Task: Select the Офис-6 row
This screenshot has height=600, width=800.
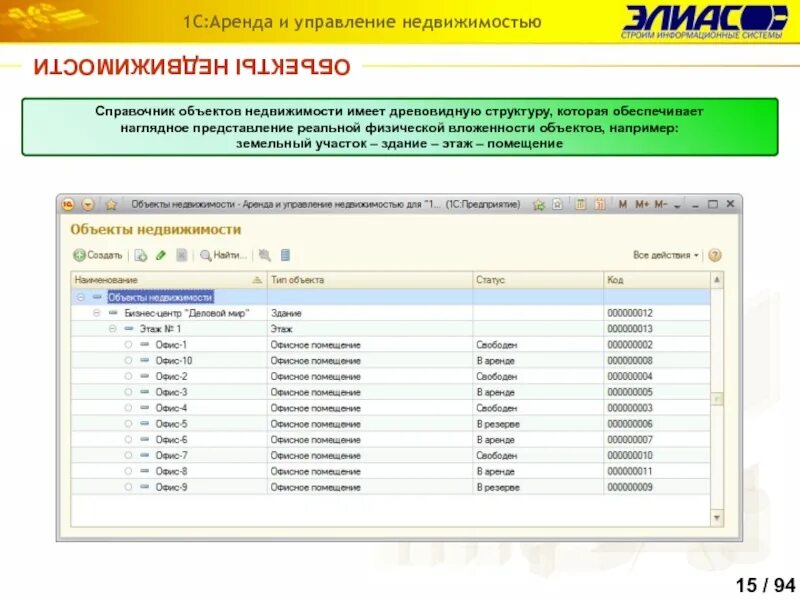Action: [x=390, y=439]
